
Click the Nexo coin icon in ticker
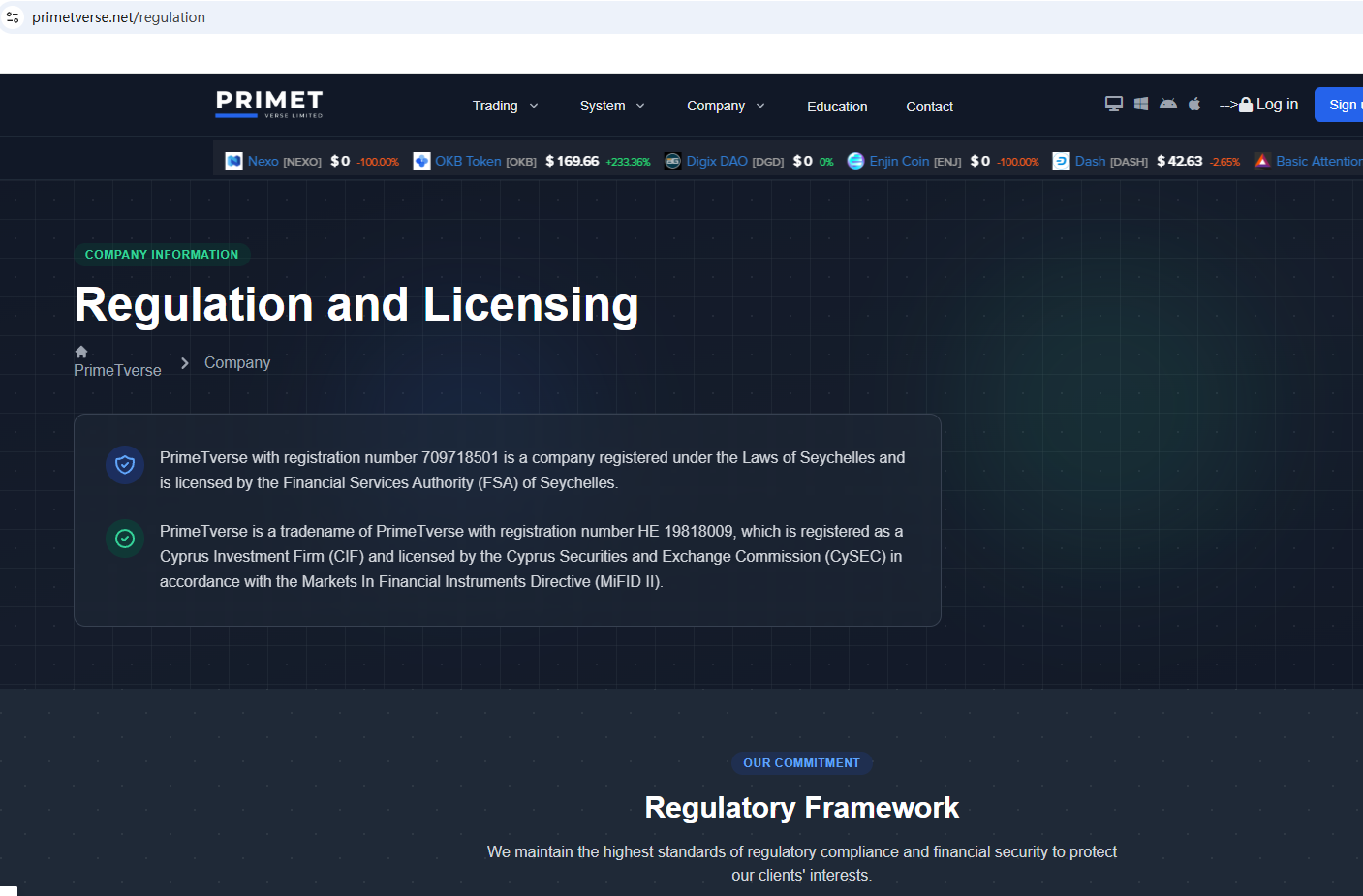233,161
